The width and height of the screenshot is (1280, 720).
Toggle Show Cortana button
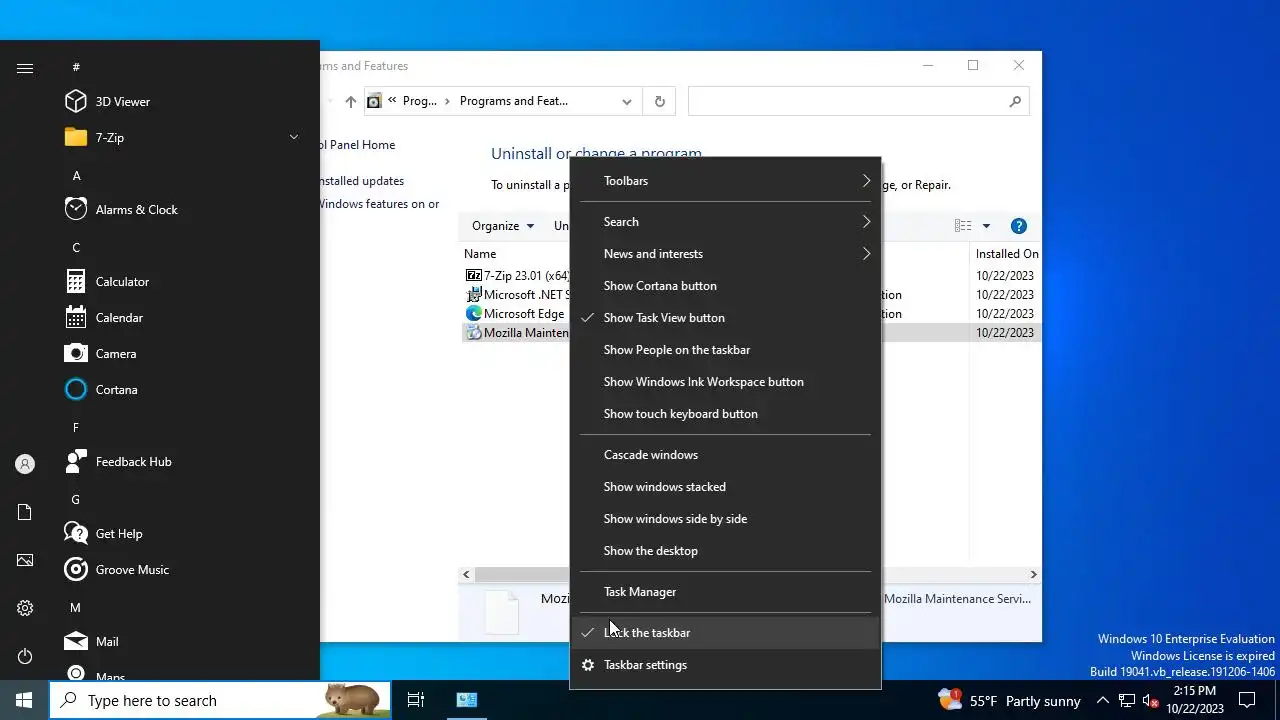coord(725,285)
